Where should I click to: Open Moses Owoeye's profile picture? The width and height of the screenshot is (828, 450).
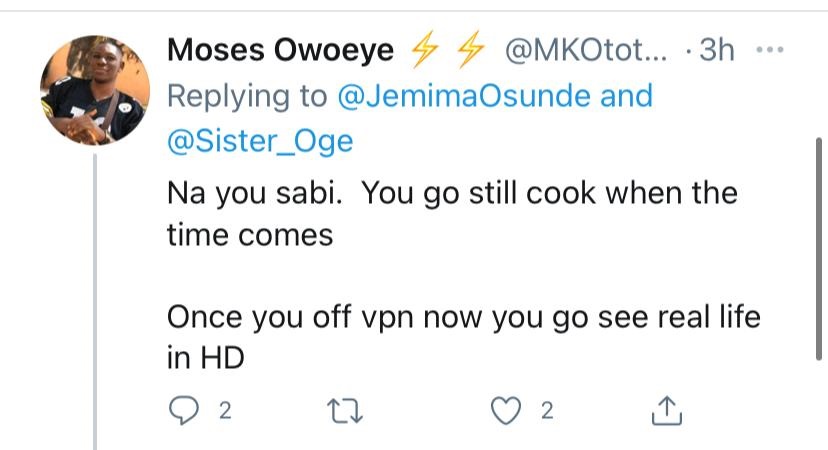(95, 90)
